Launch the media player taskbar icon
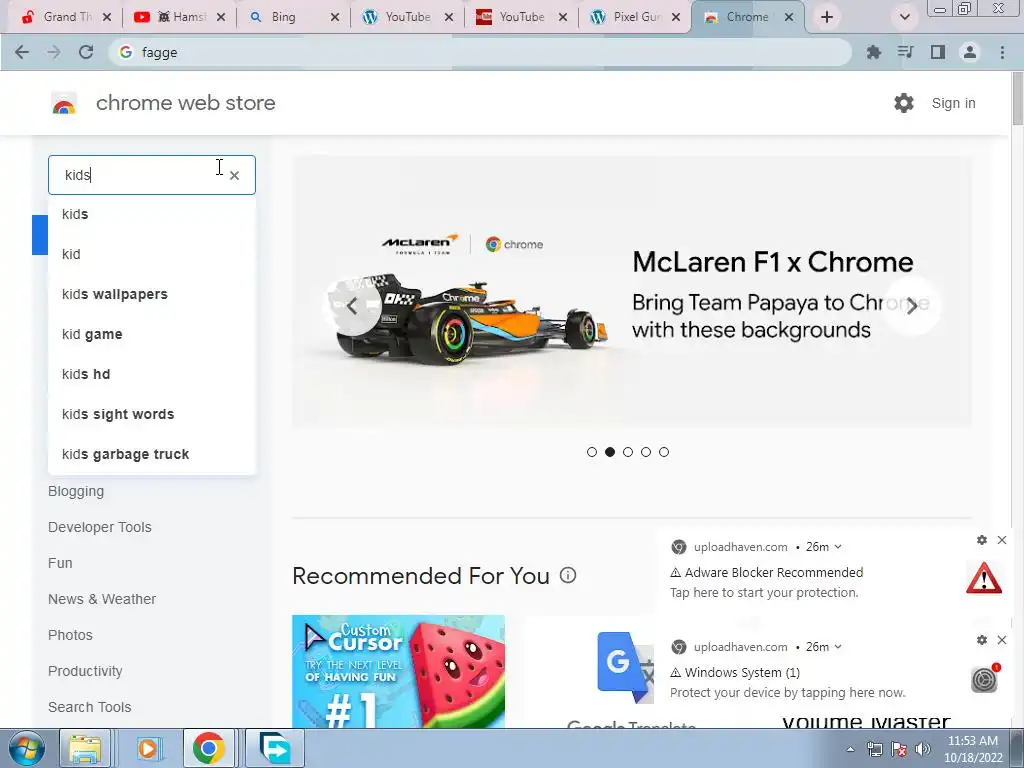 pos(148,748)
